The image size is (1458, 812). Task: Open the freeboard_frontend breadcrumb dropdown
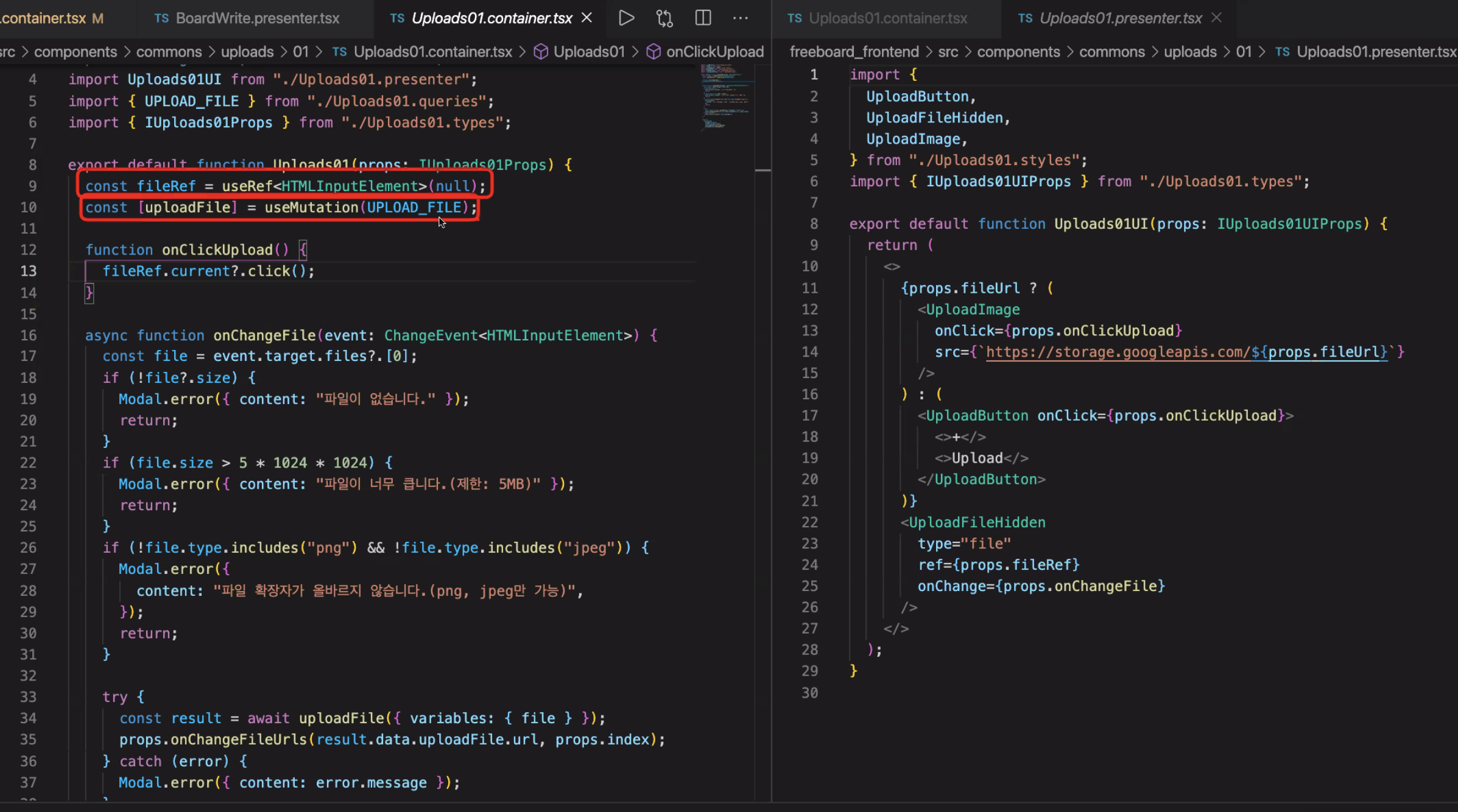854,52
